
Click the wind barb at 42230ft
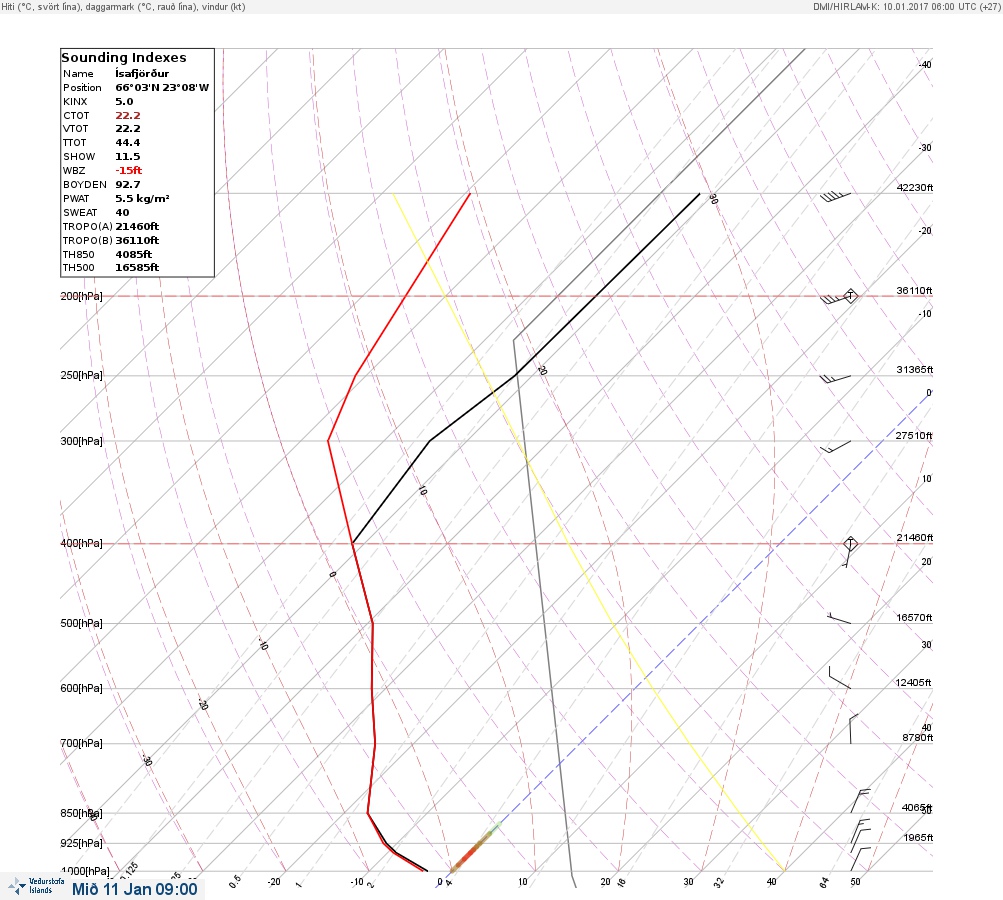[x=835, y=196]
